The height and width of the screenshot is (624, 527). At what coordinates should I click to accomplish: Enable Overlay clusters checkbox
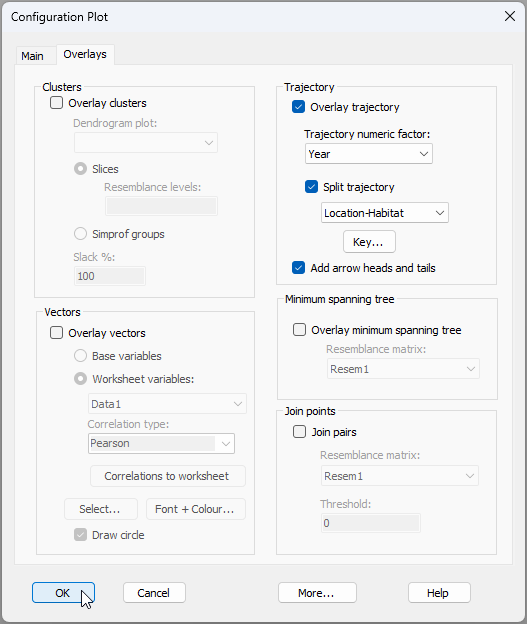click(57, 103)
